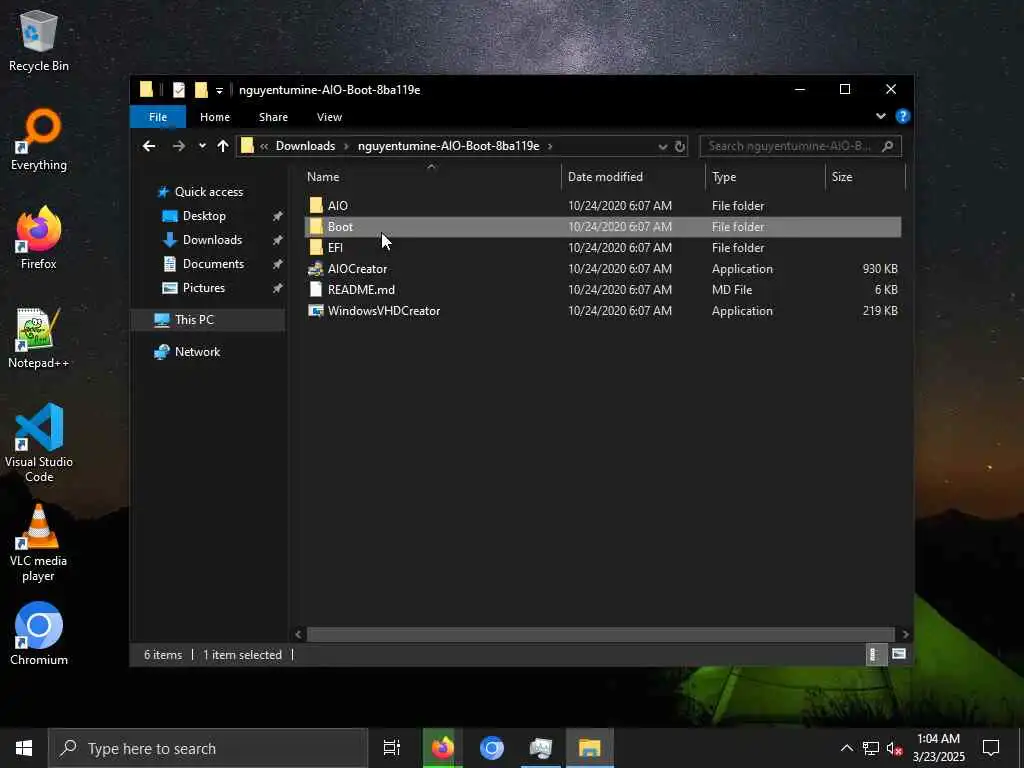Image resolution: width=1024 pixels, height=768 pixels.
Task: Go to Downloads in navigation pane
Action: point(212,240)
